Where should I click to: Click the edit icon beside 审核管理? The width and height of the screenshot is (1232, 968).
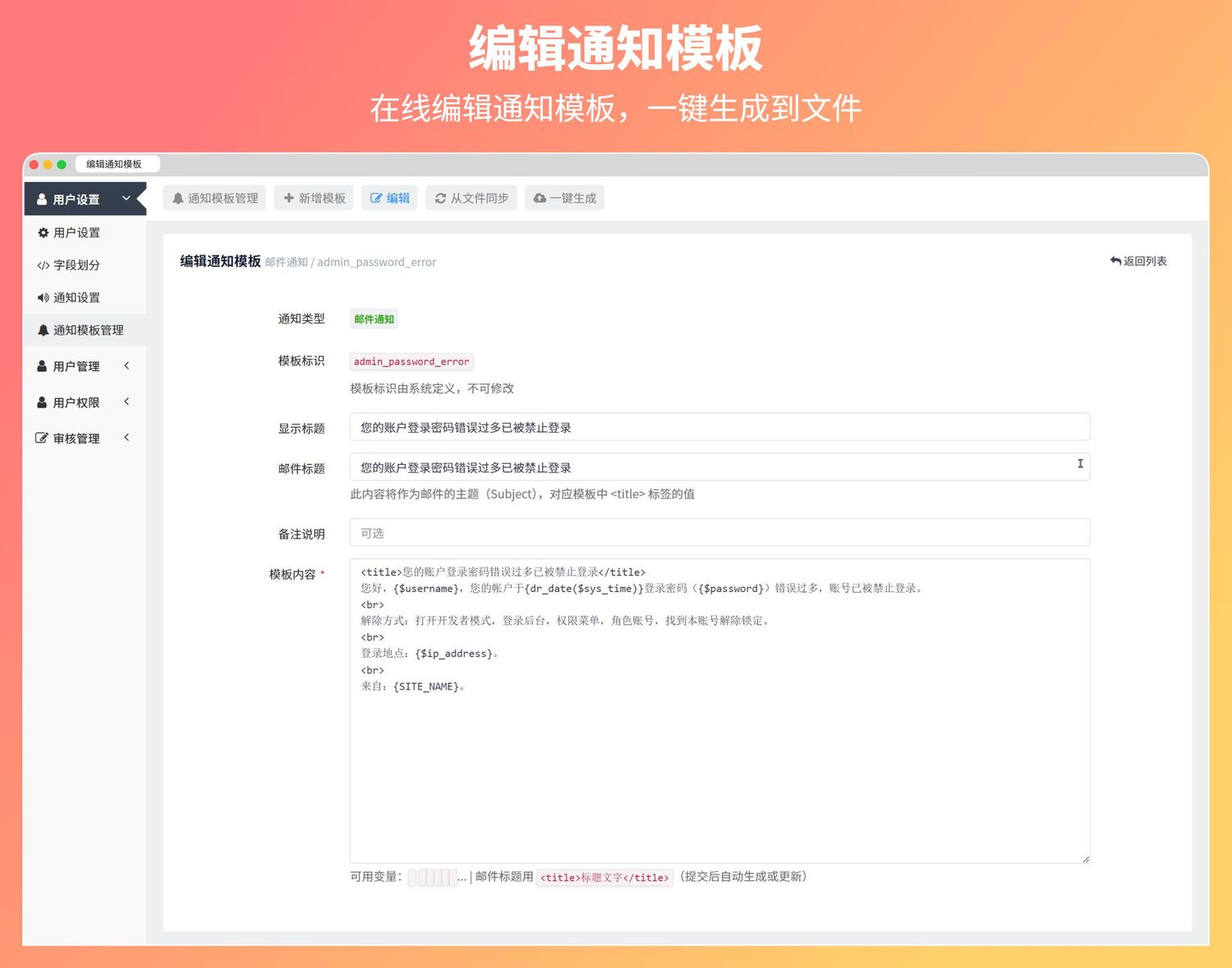(x=42, y=438)
